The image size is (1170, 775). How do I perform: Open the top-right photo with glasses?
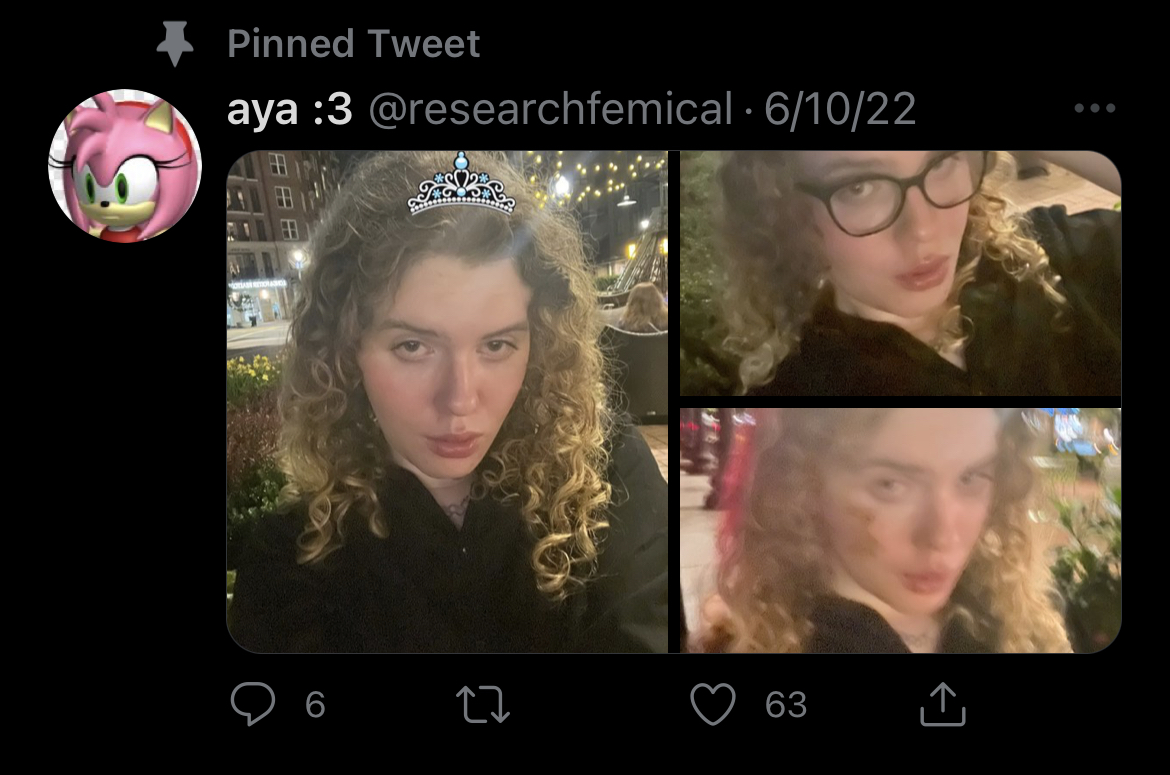point(901,273)
